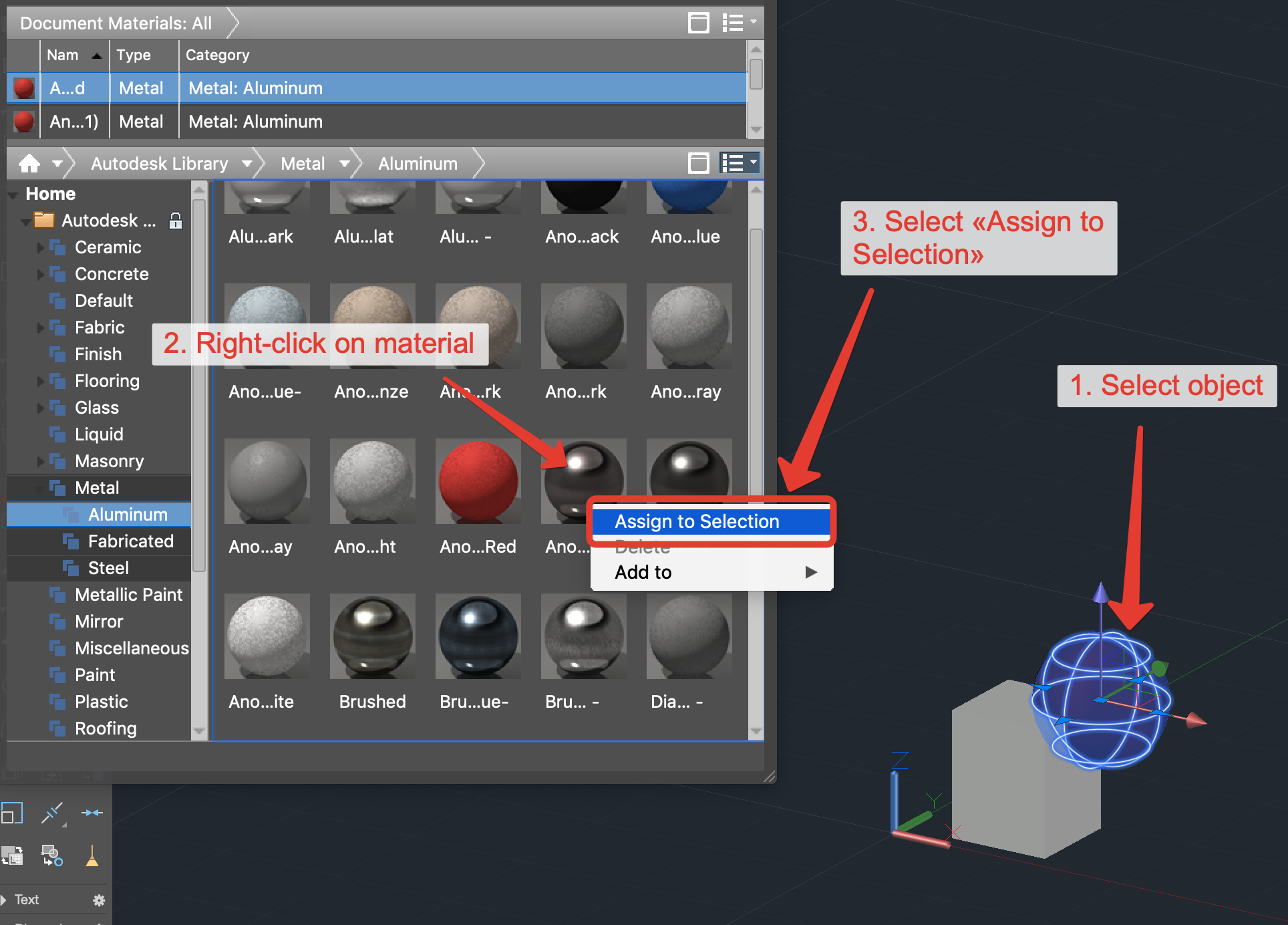
Task: Select the second overlapping-shapes convert tool icon
Action: click(x=52, y=855)
